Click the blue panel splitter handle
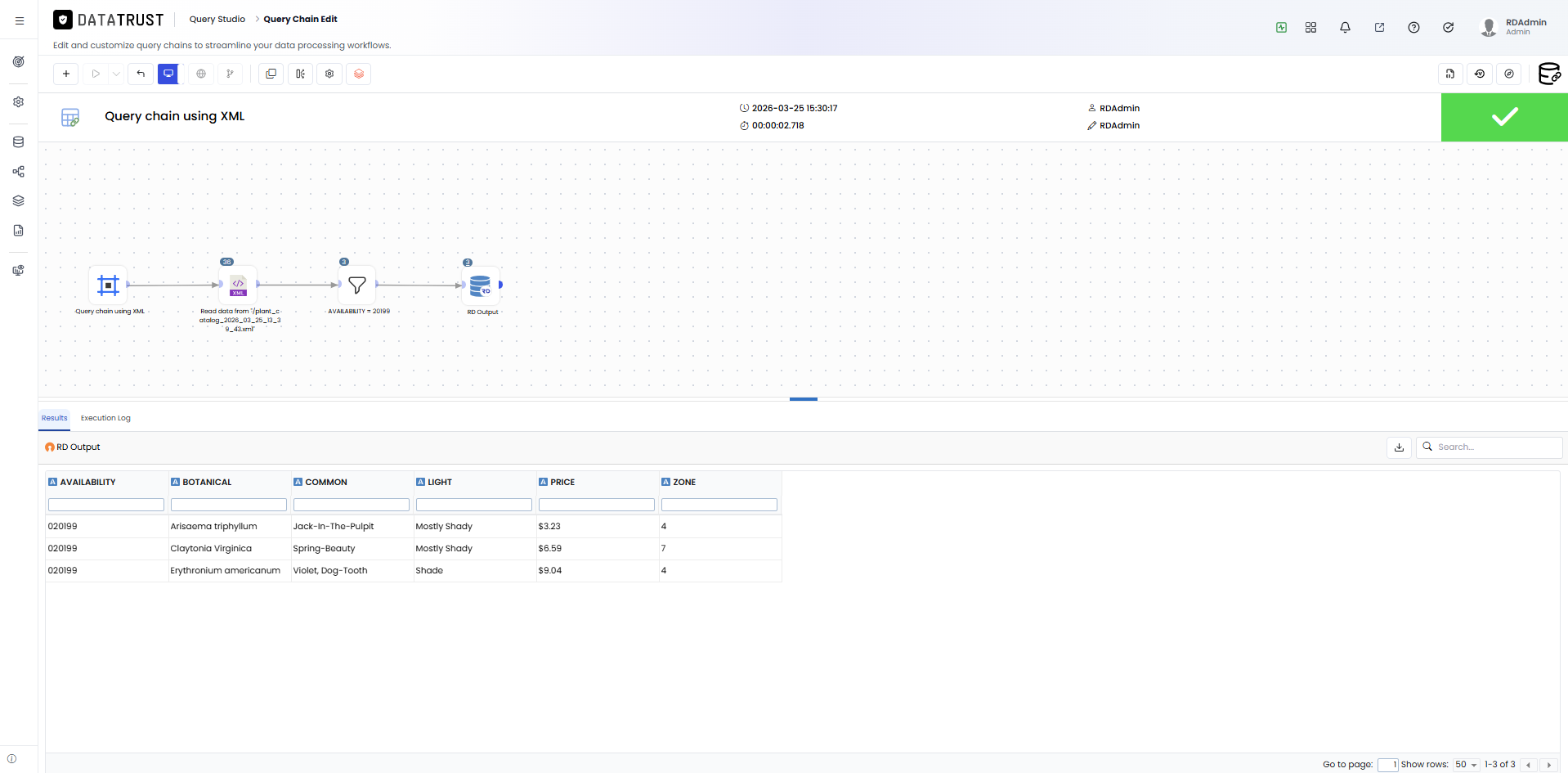This screenshot has height=773, width=1568. click(x=804, y=399)
